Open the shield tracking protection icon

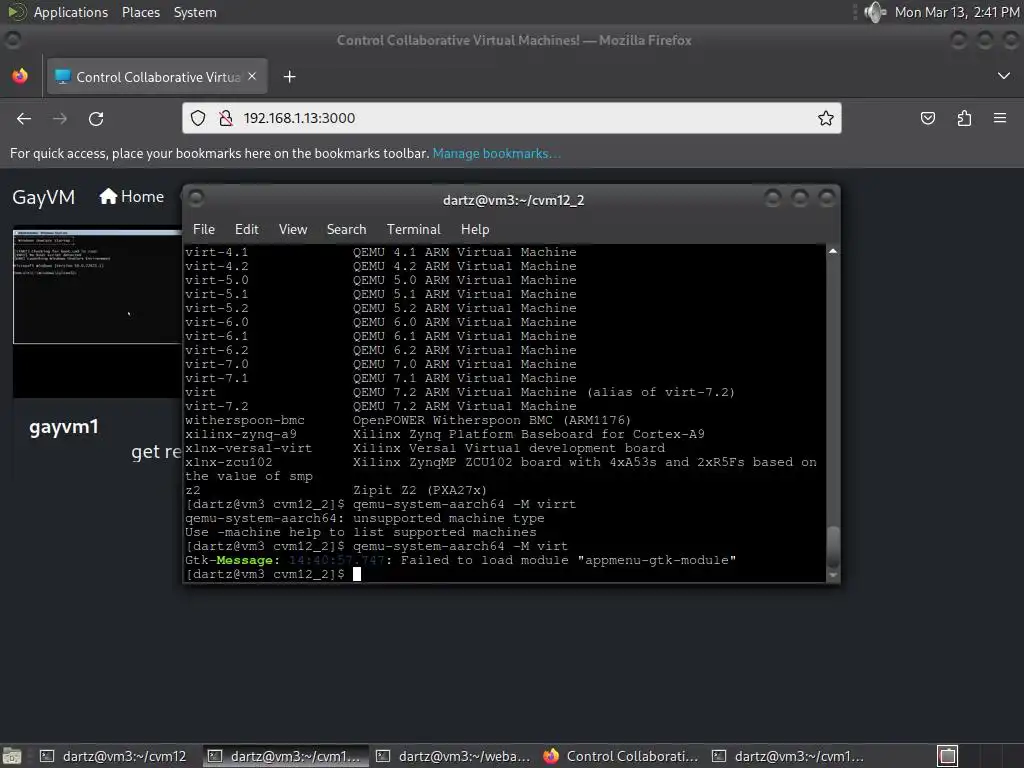198,118
